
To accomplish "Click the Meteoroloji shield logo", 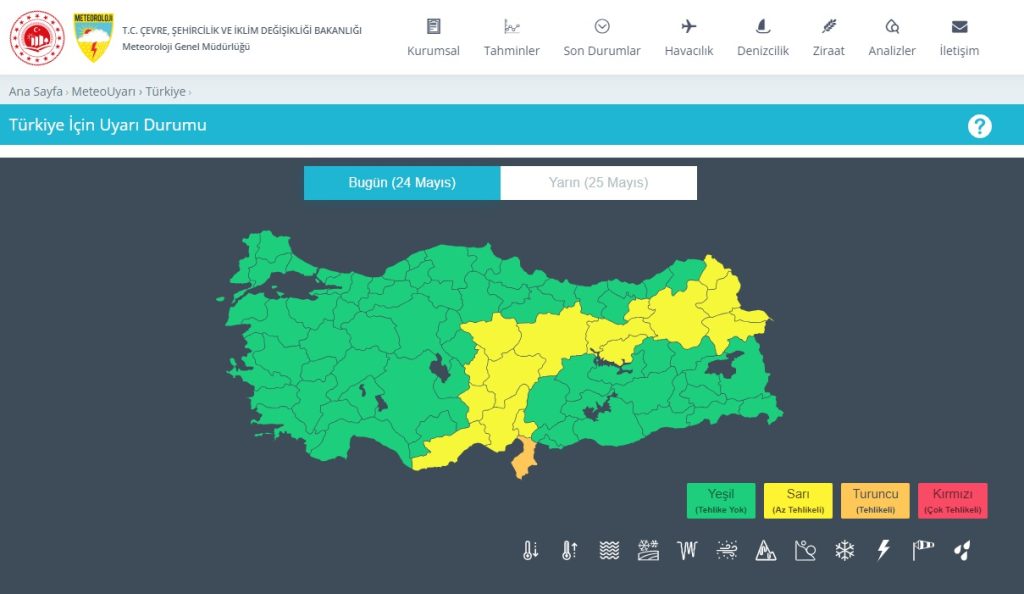I will click(x=93, y=37).
